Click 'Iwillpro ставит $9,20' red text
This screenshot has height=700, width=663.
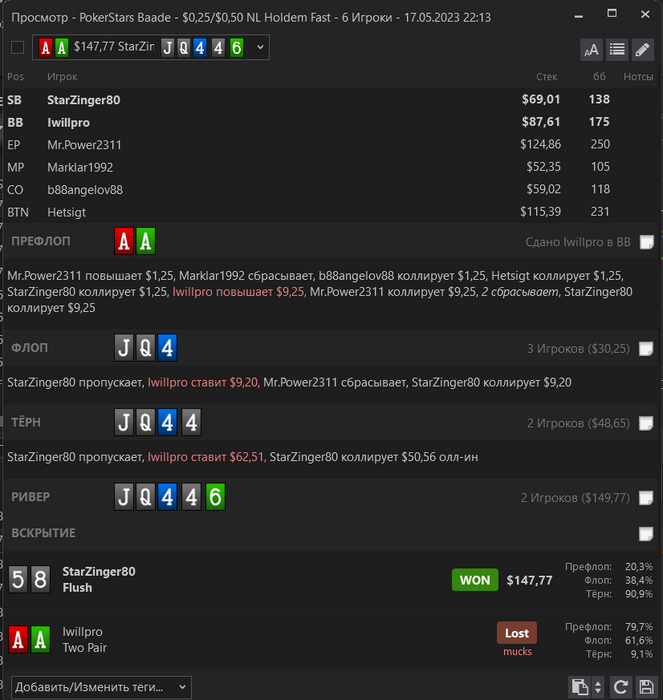pos(204,383)
